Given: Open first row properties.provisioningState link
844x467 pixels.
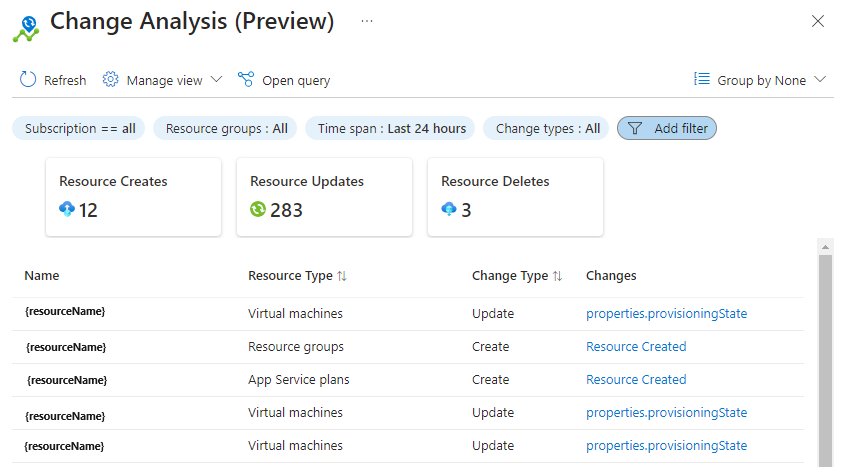Looking at the screenshot, I should tap(666, 314).
